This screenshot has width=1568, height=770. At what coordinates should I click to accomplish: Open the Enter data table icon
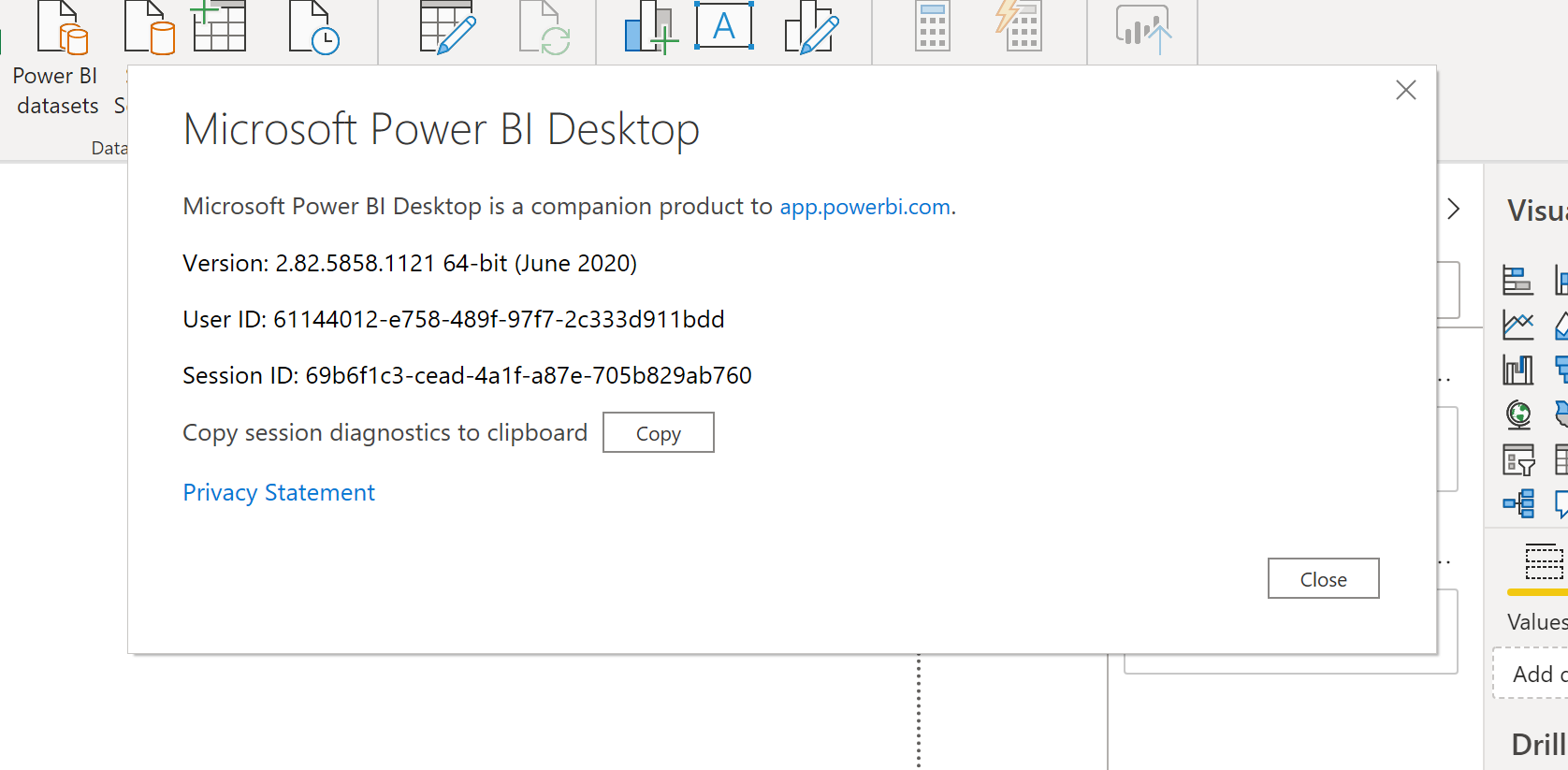tap(219, 26)
